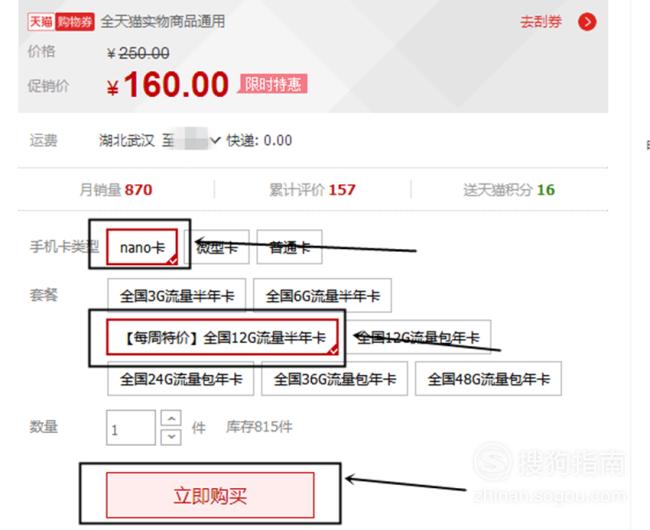This screenshot has height=530, width=650.
Task: Choose the 全国6G流量半年卡 package
Action: point(323,295)
